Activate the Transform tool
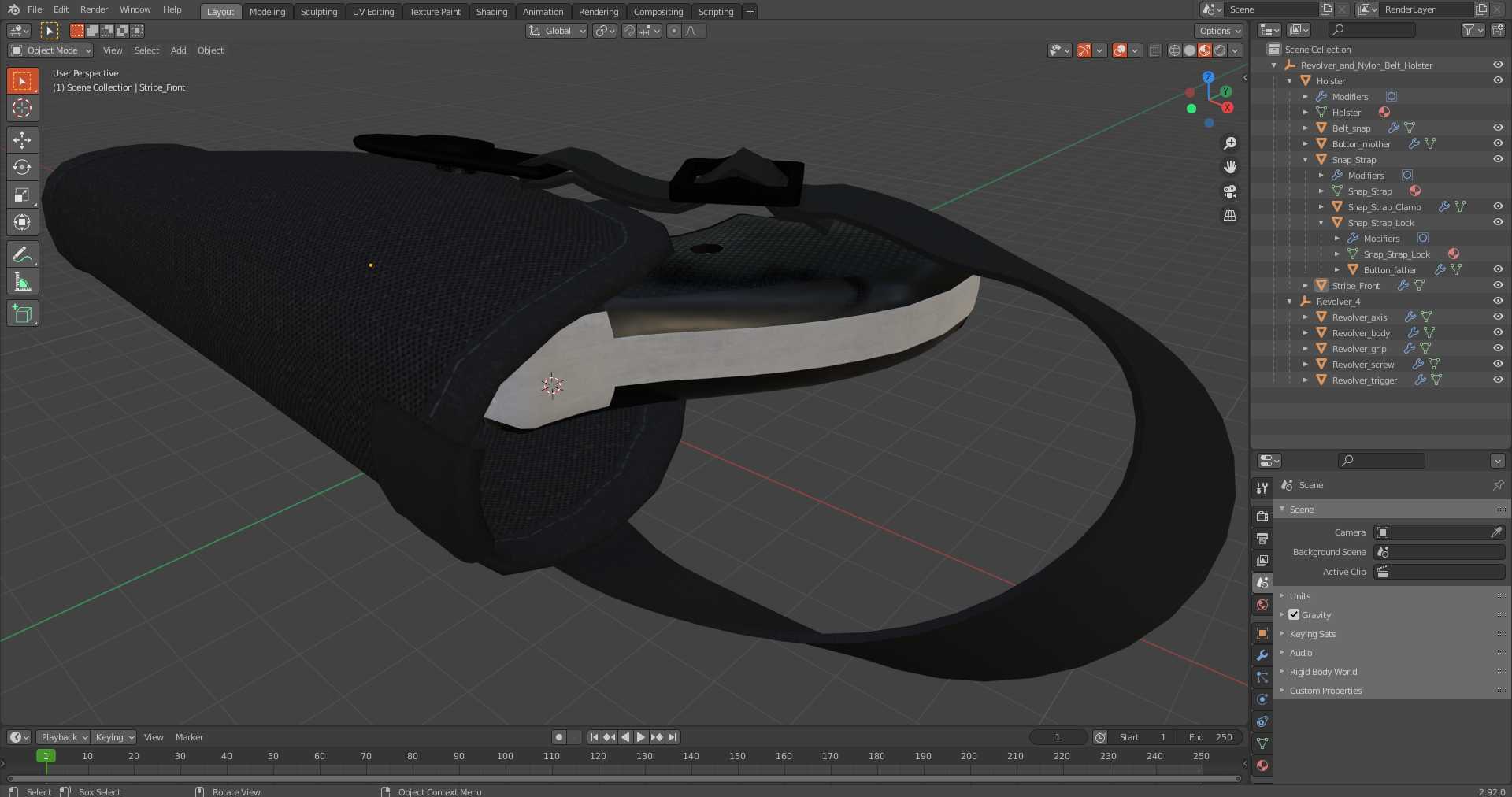Viewport: 1512px width, 797px height. [23, 222]
